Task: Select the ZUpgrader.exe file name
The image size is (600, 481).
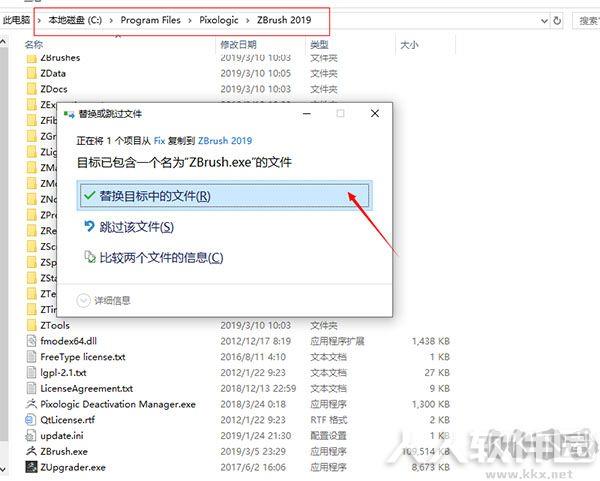Action: pyautogui.click(x=73, y=467)
